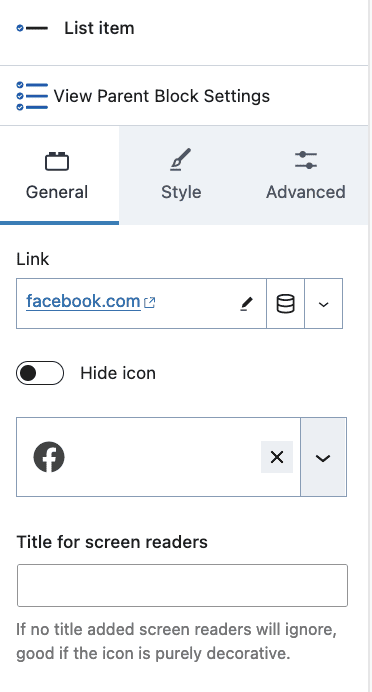Click the List item block icon

click(x=32, y=28)
